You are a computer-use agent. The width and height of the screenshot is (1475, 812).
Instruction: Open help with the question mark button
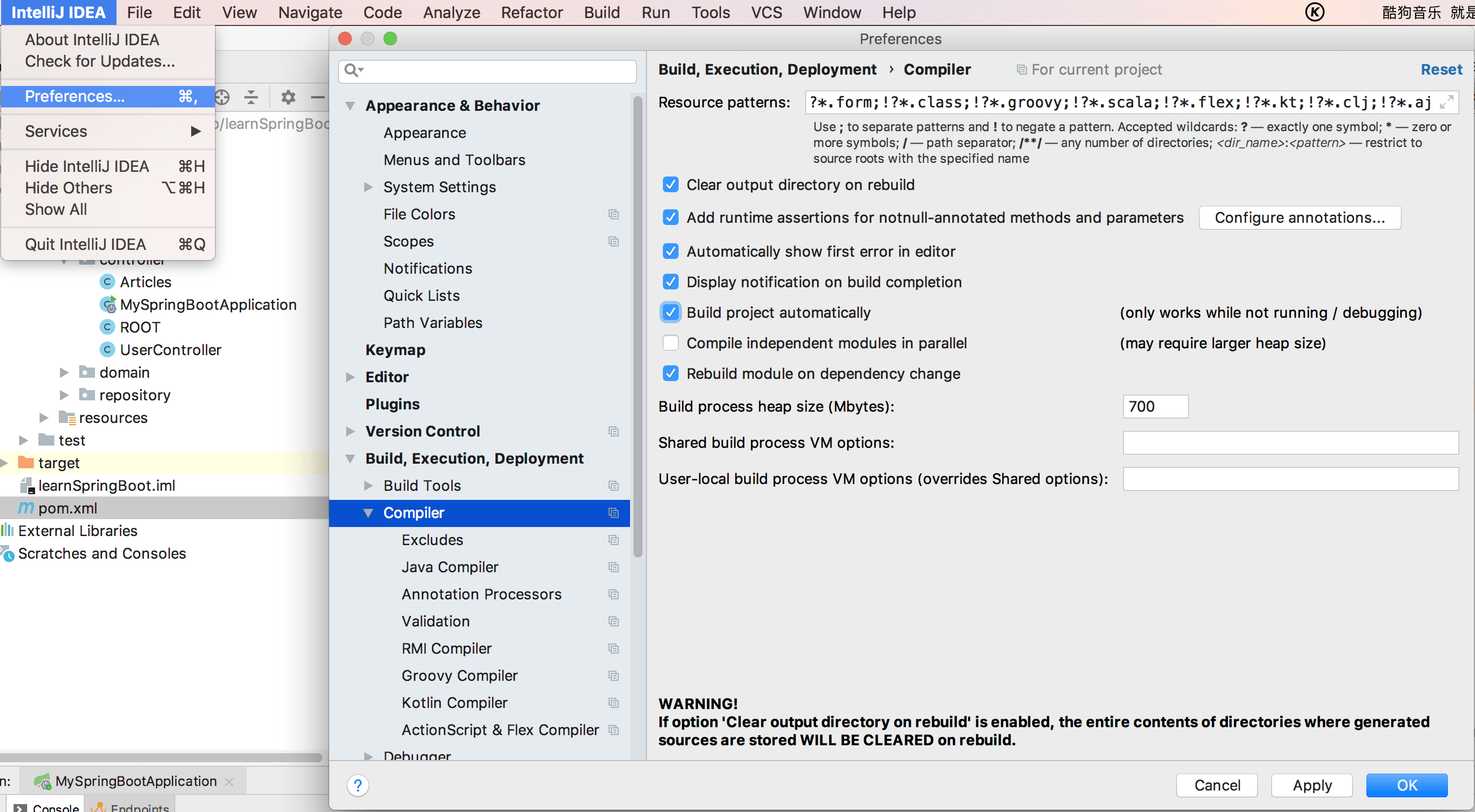coord(358,785)
